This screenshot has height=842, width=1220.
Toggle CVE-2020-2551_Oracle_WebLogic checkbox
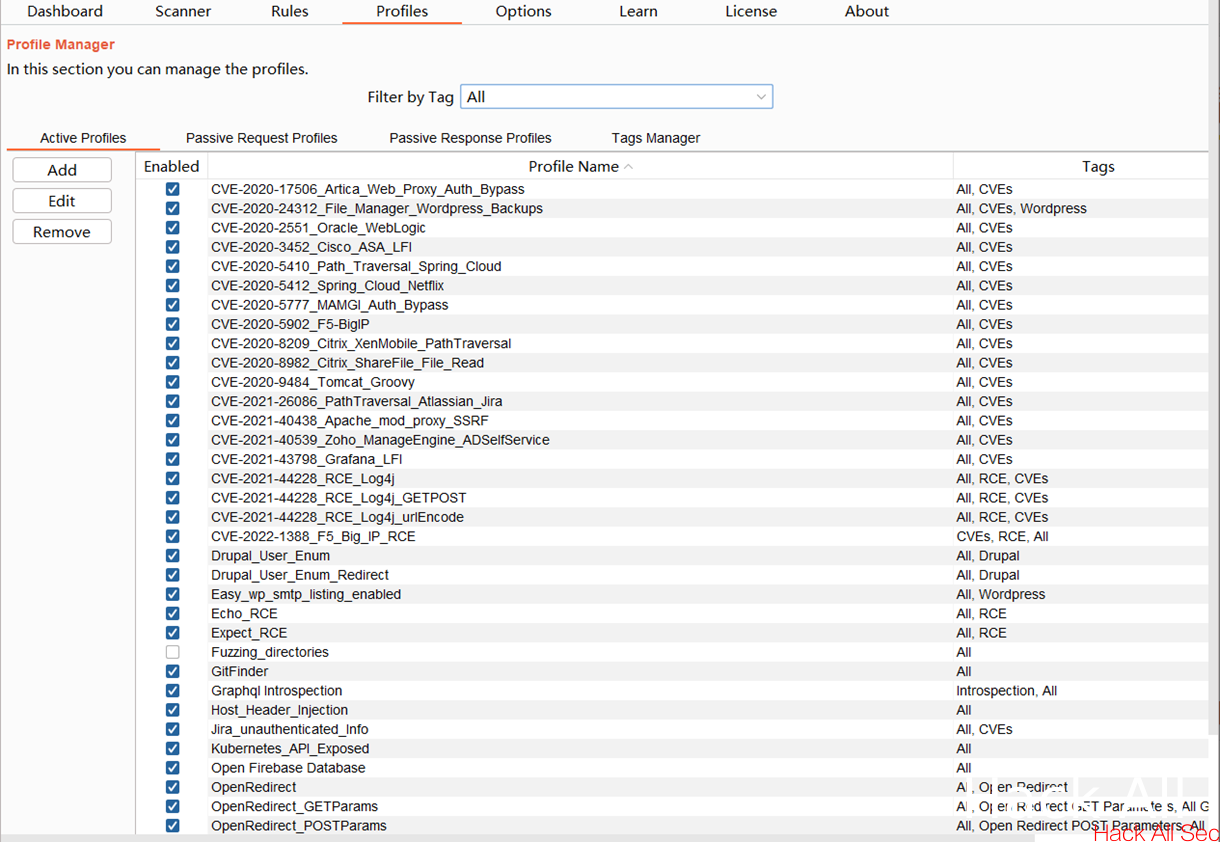pos(173,228)
